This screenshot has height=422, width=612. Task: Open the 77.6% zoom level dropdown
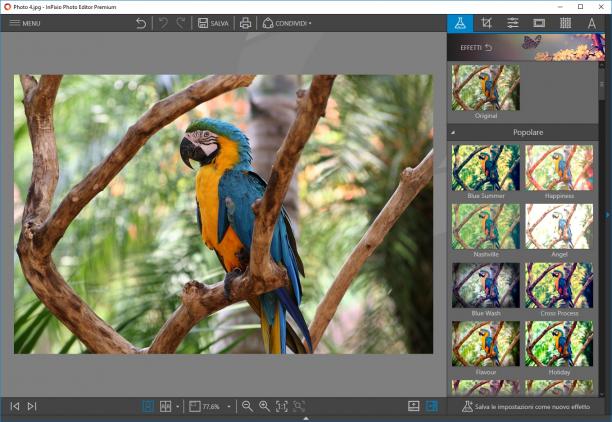pos(229,407)
